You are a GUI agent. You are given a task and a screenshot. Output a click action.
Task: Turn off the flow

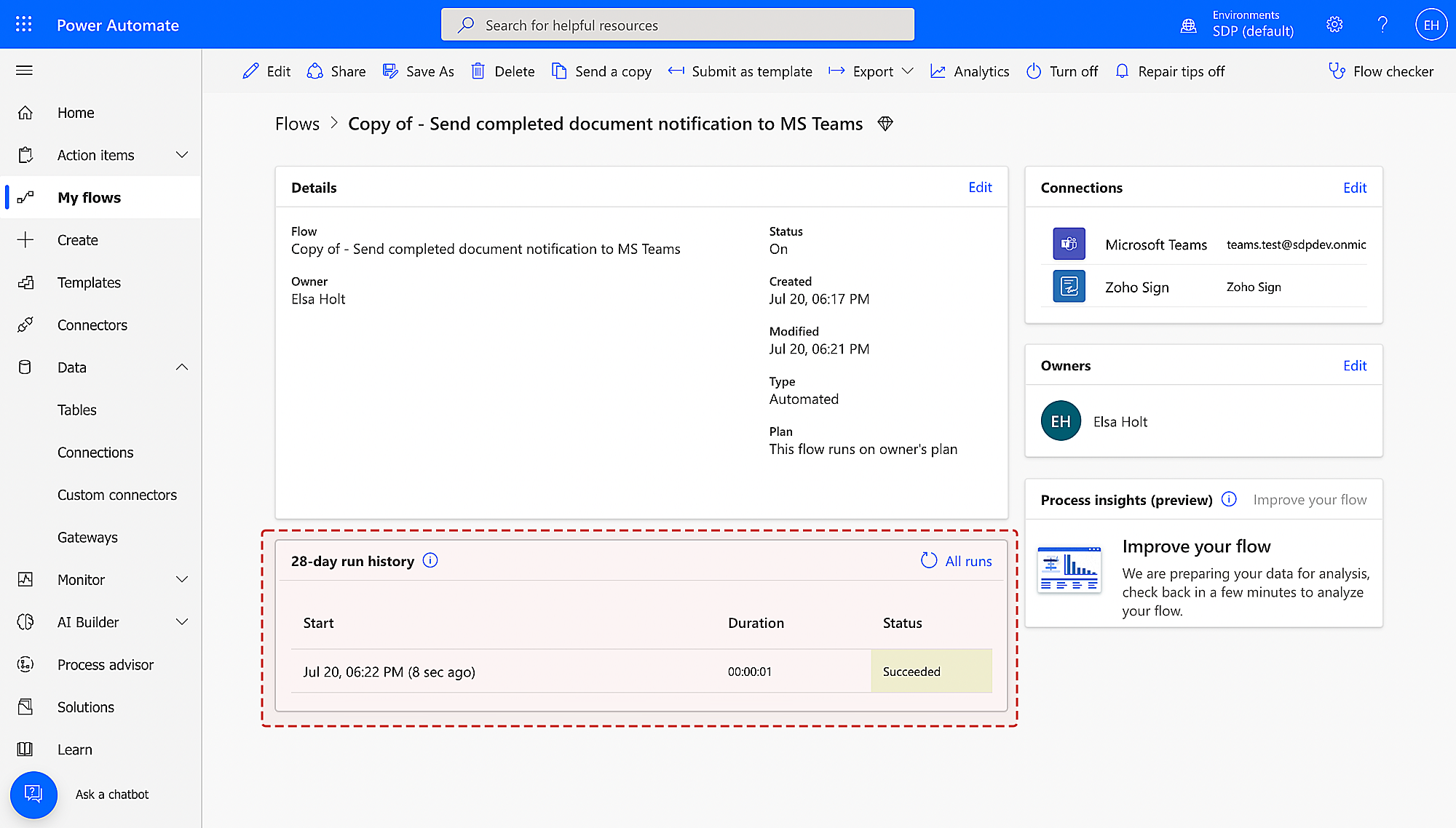point(1062,71)
